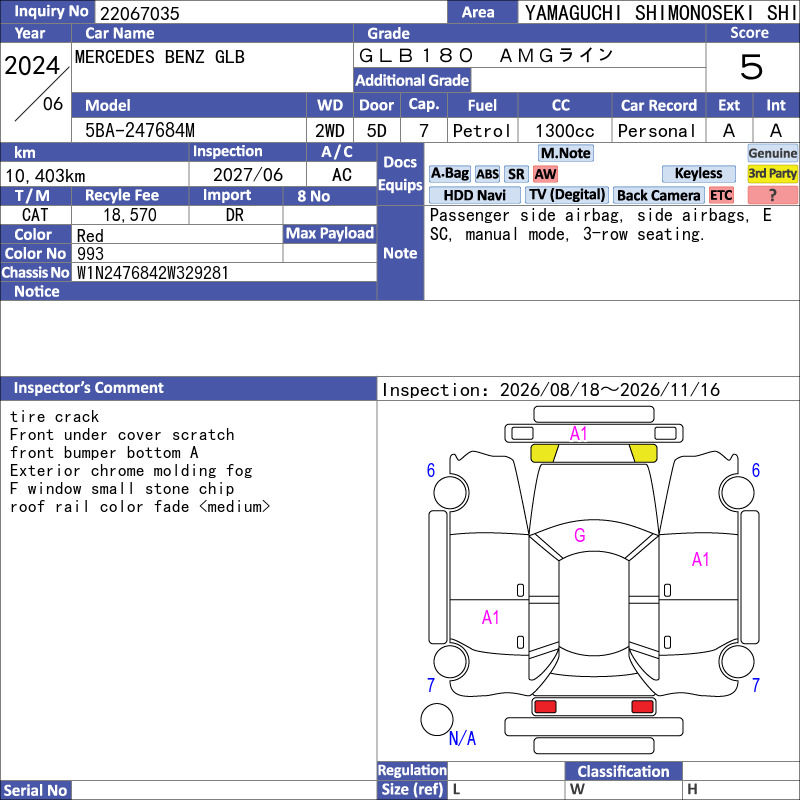The height and width of the screenshot is (800, 800).
Task: Click the Chassis No value field
Action: click(224, 273)
